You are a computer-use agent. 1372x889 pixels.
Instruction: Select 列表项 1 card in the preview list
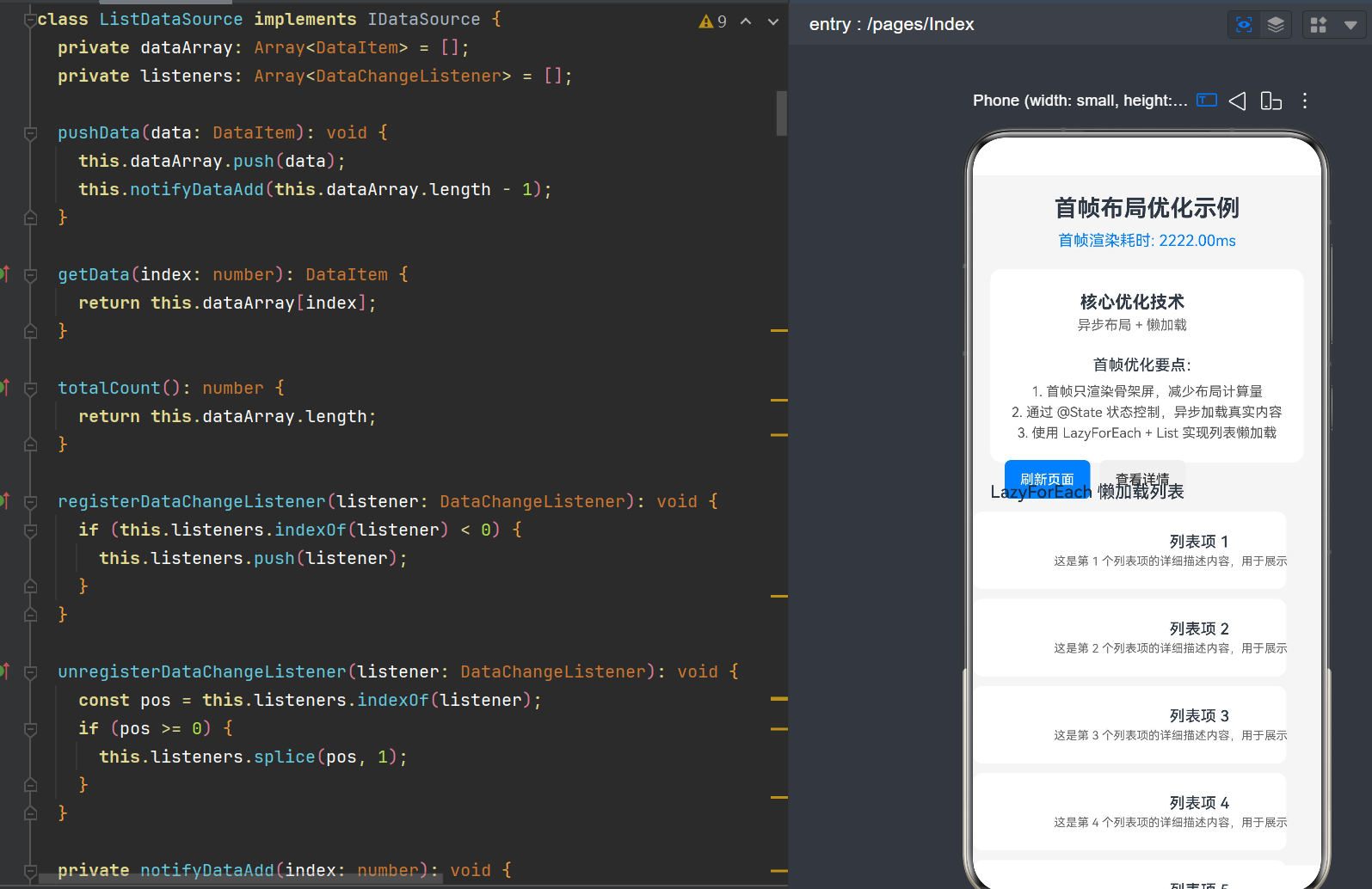(x=1130, y=550)
